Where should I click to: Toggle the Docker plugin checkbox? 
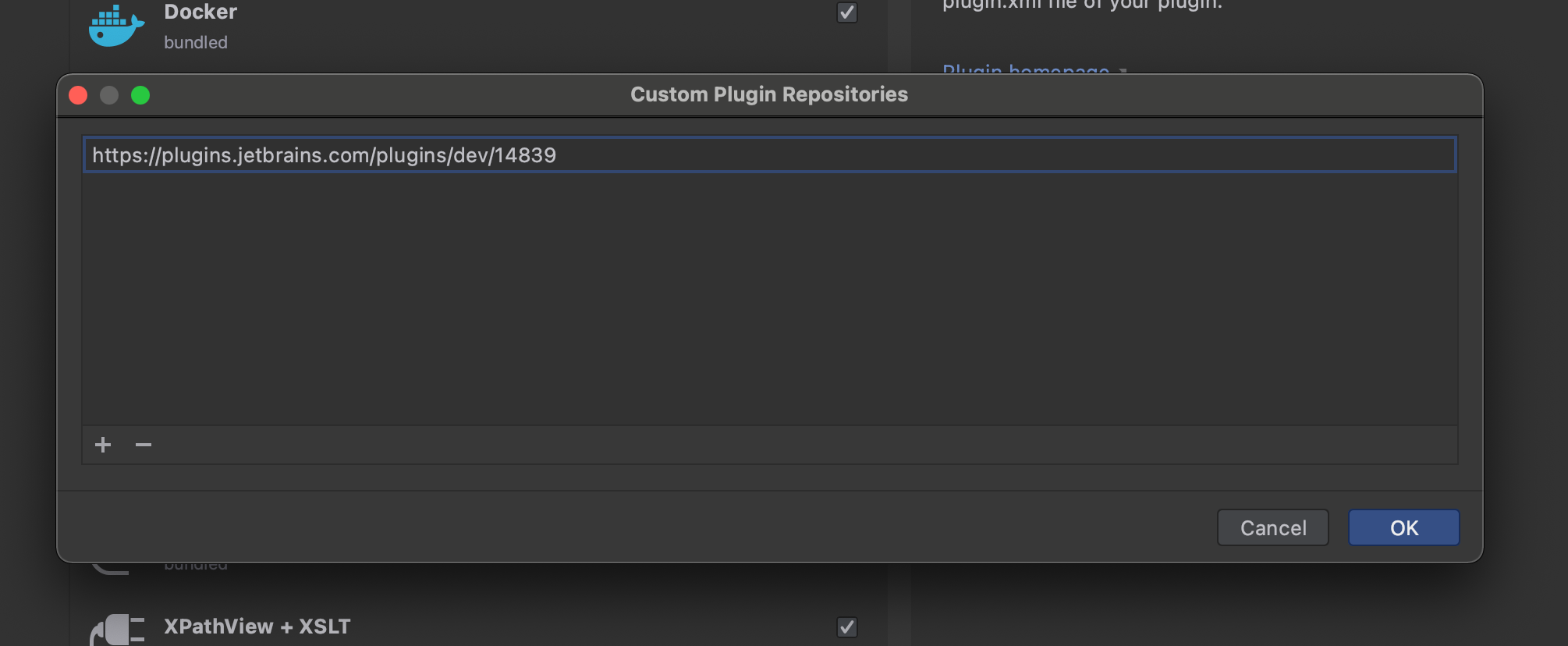847,12
